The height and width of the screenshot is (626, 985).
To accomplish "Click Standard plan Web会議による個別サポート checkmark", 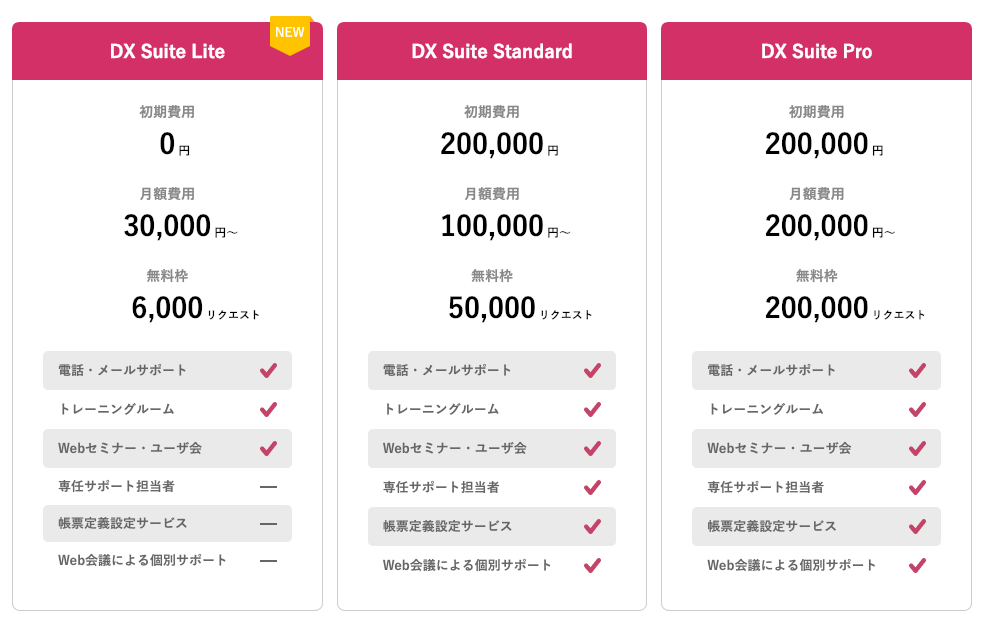I will coord(592,565).
